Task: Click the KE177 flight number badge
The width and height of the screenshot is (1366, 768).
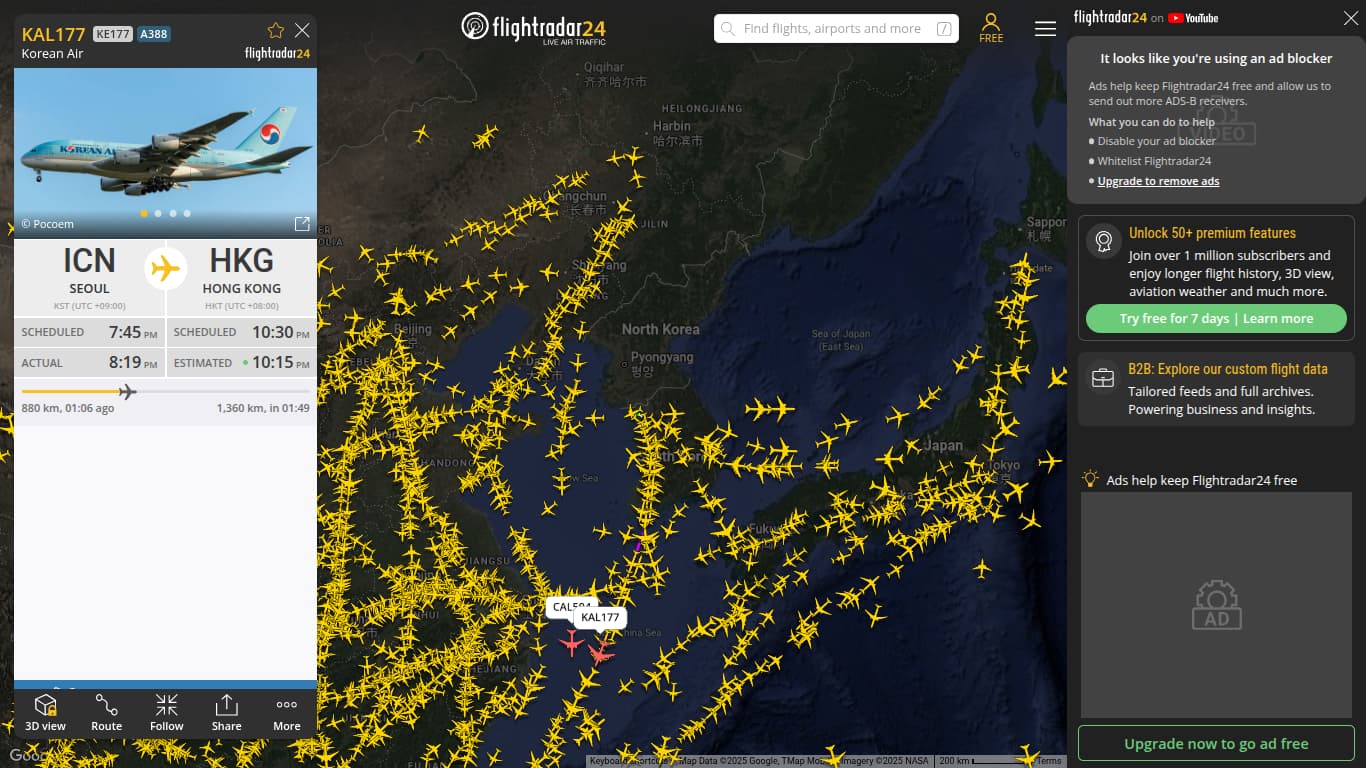Action: (113, 34)
